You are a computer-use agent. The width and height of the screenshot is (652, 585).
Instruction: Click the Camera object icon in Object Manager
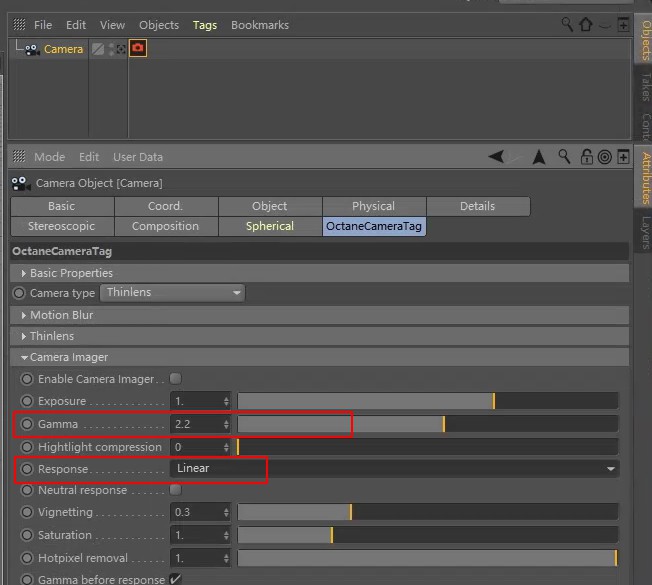coord(32,49)
